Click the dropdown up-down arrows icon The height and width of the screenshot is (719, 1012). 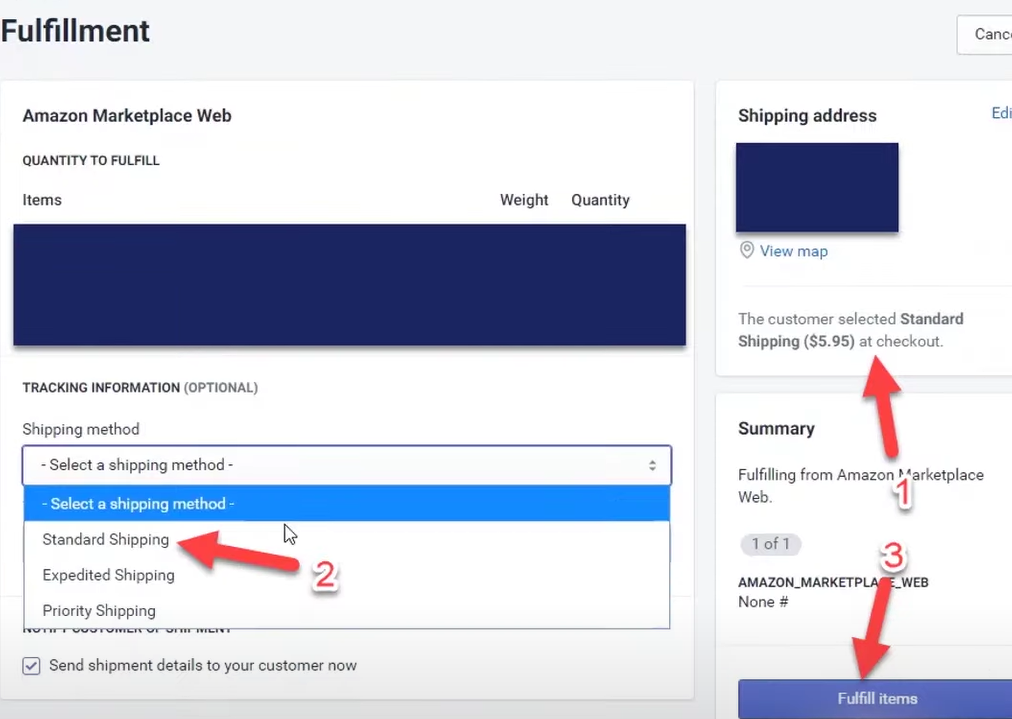pos(653,465)
